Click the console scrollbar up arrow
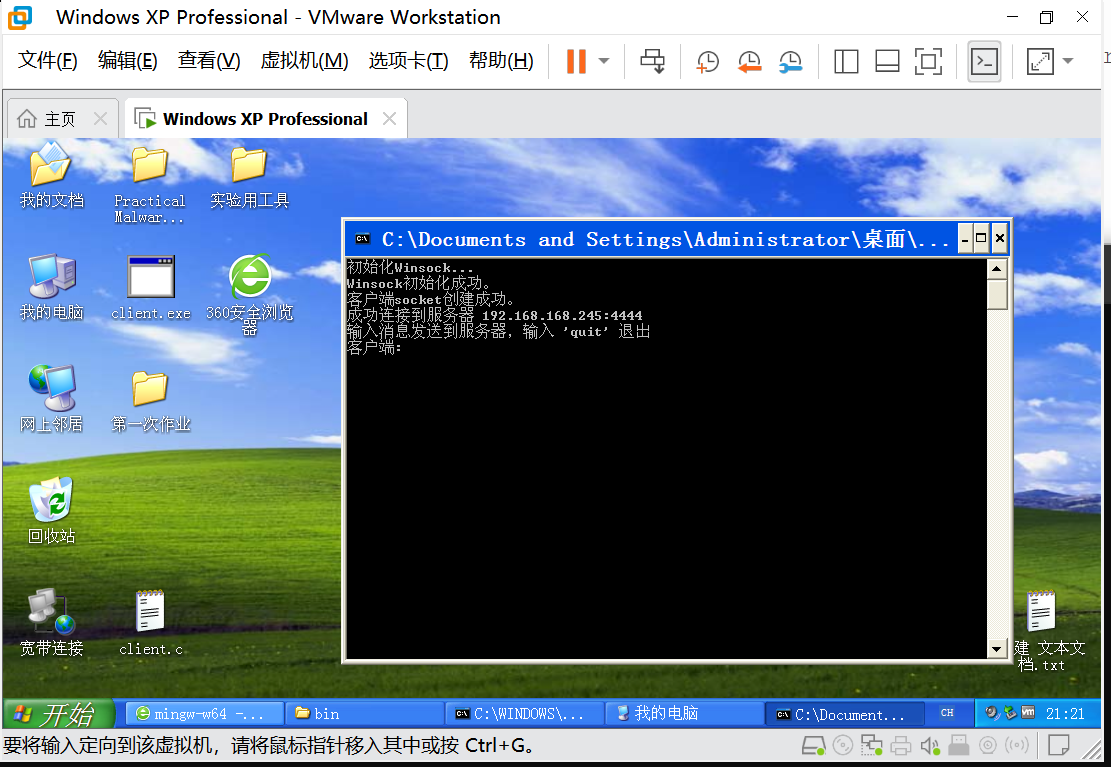 tap(997, 269)
